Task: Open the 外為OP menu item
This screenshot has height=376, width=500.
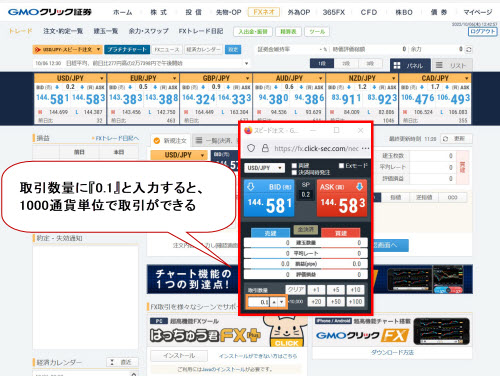Action: coord(299,12)
